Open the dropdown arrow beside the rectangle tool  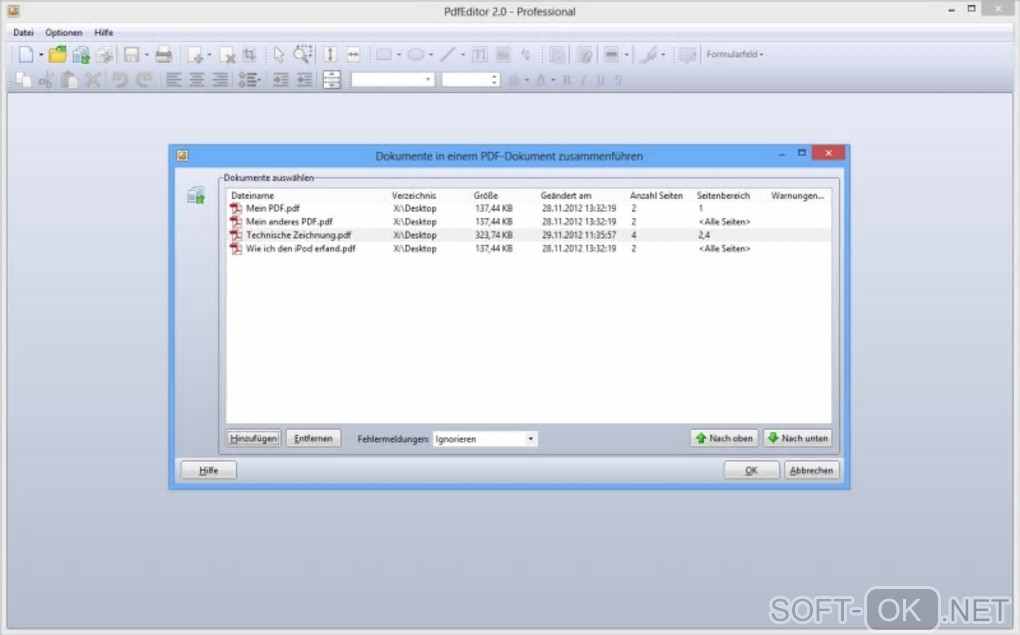(x=399, y=55)
